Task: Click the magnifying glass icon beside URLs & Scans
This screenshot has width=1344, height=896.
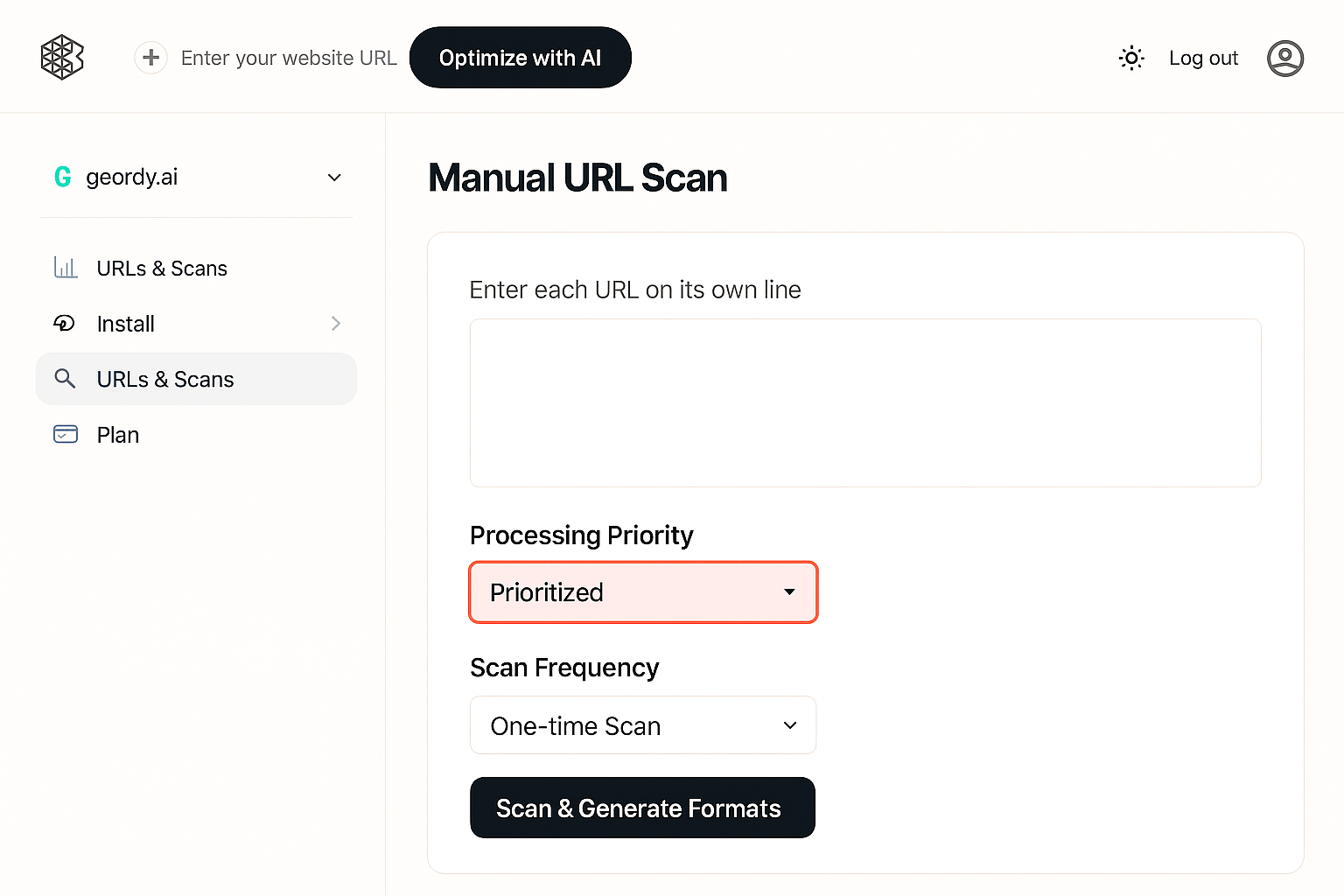Action: 65,379
